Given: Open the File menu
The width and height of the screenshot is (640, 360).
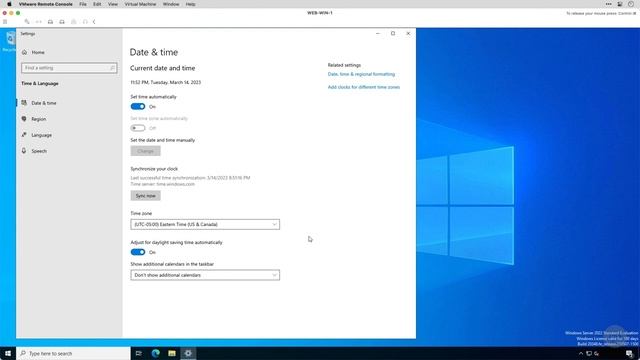Looking at the screenshot, I should point(83,4).
